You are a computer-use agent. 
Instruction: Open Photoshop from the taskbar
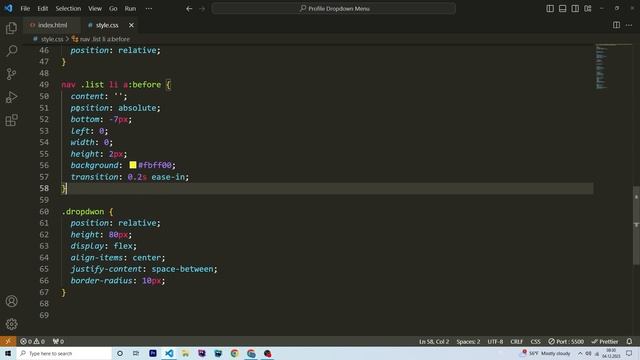153,353
